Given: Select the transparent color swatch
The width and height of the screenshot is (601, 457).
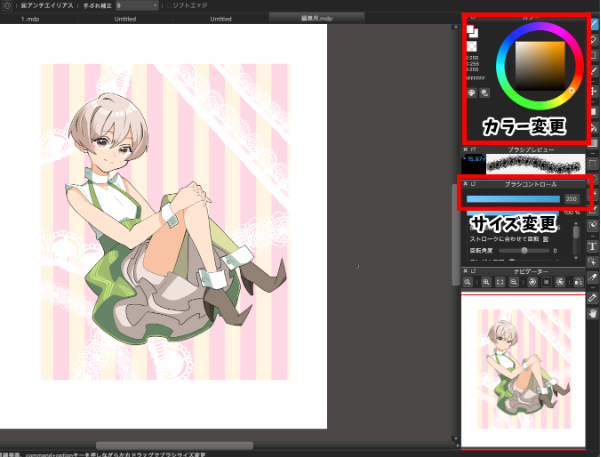Looking at the screenshot, I should (471, 46).
